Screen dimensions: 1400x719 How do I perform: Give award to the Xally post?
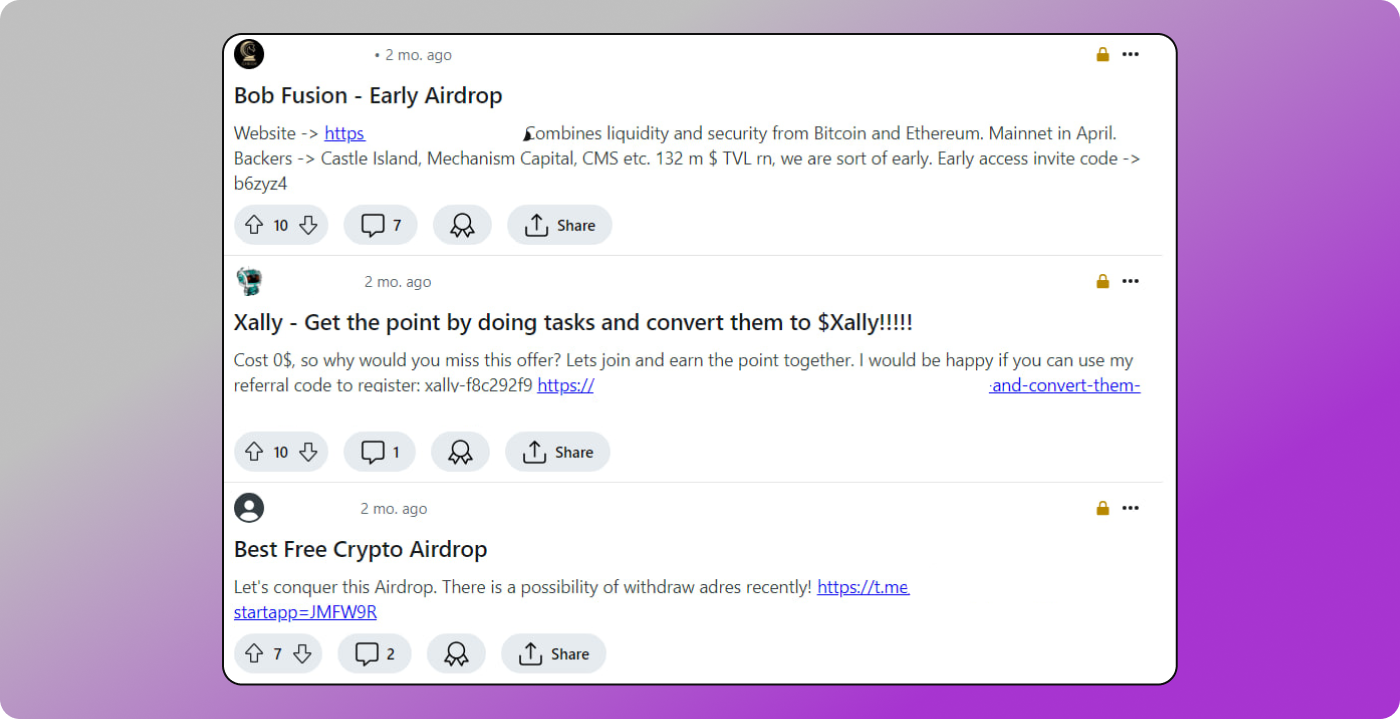pos(460,452)
